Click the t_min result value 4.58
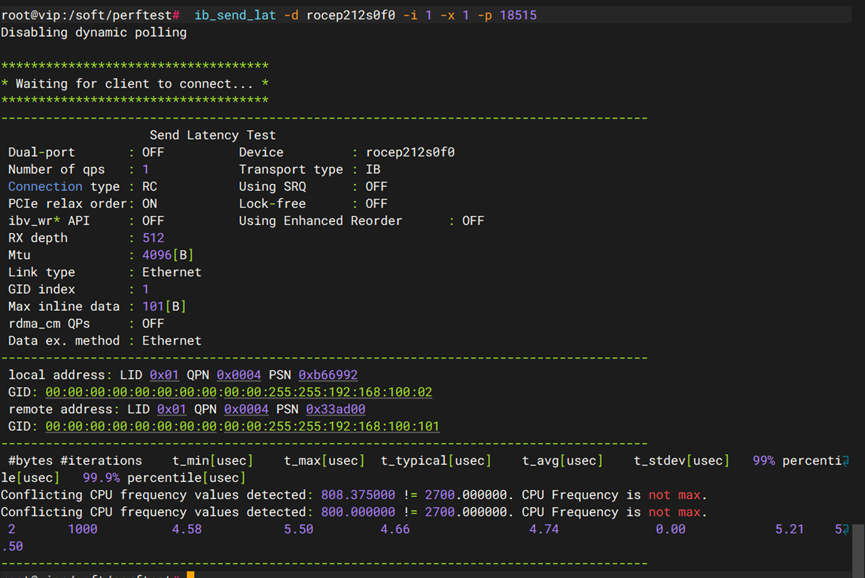Image resolution: width=865 pixels, height=578 pixels. [187, 529]
